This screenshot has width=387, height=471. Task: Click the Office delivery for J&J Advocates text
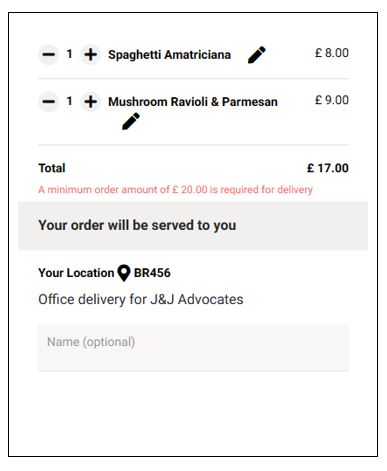141,299
